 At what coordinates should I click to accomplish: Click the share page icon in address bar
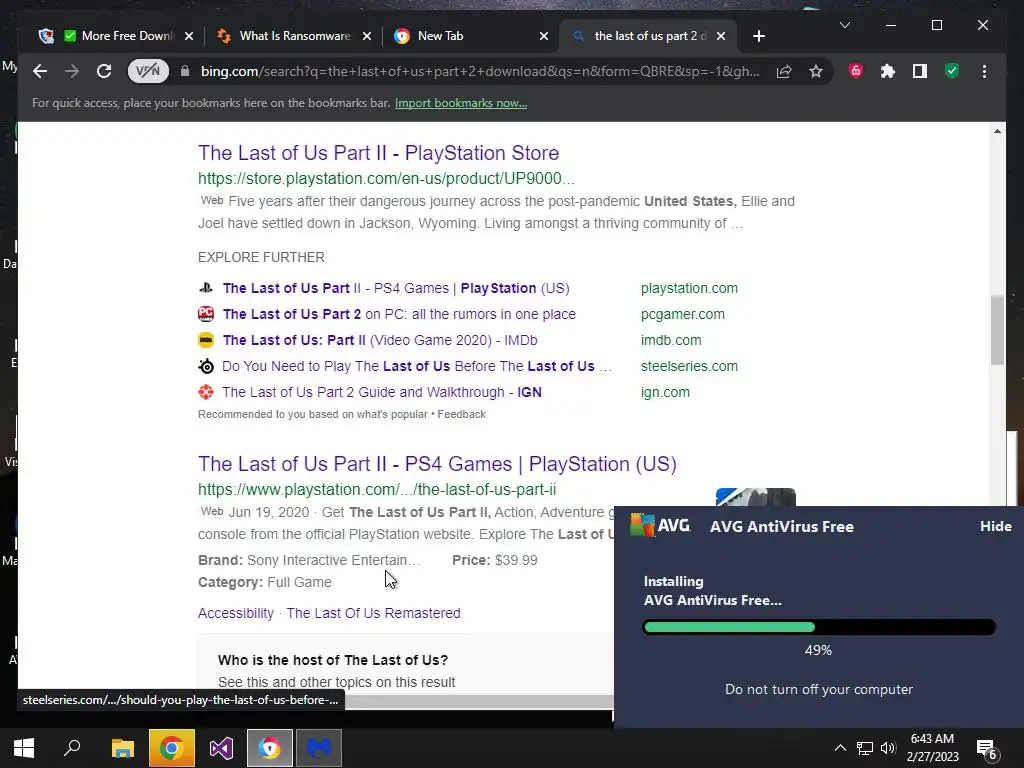point(784,71)
